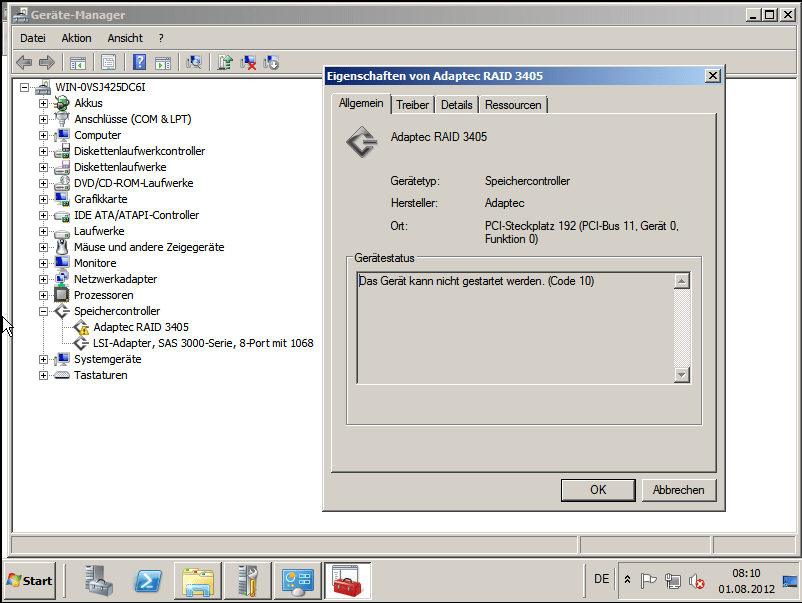Click the Start button
802x603 pixels.
(x=30, y=580)
